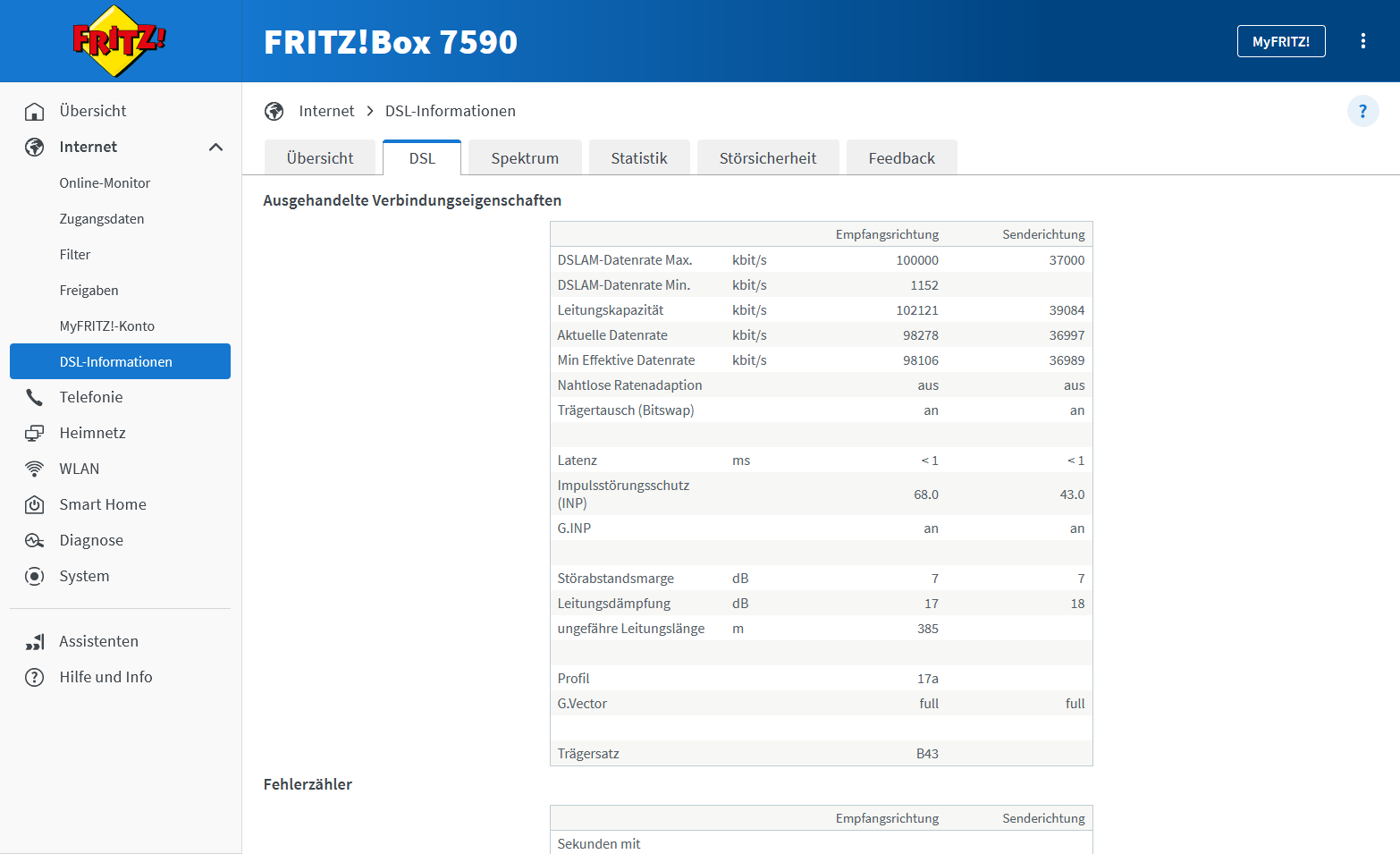Click the Übersicht home icon in sidebar
Screen dimensions: 1400x854
pos(34,111)
